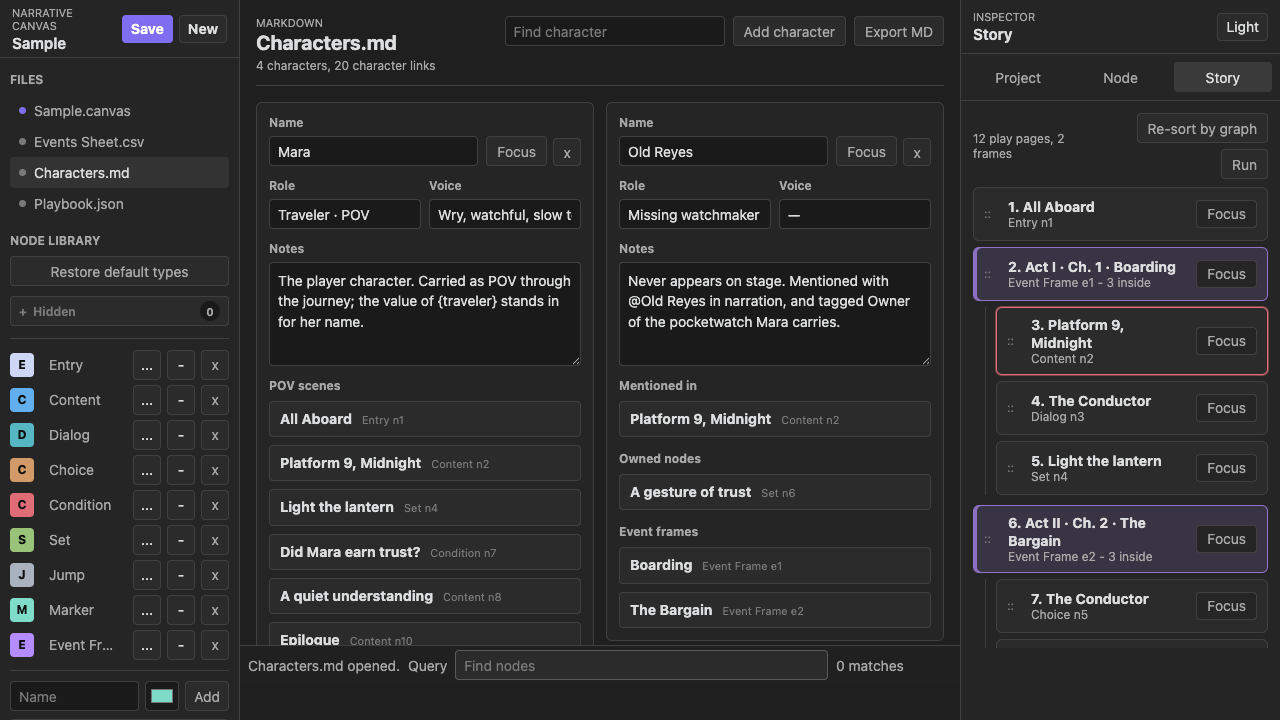Open Did Mara earn trust? condition scene

425,552
